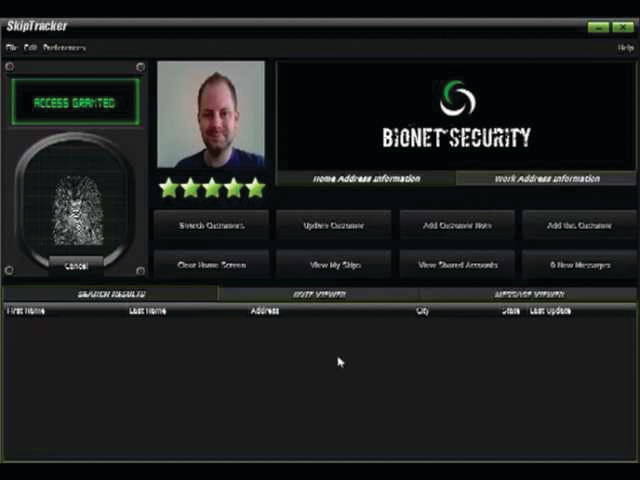Screen dimensions: 640x480
Task: Select the first green rating star
Action: pos(168,187)
